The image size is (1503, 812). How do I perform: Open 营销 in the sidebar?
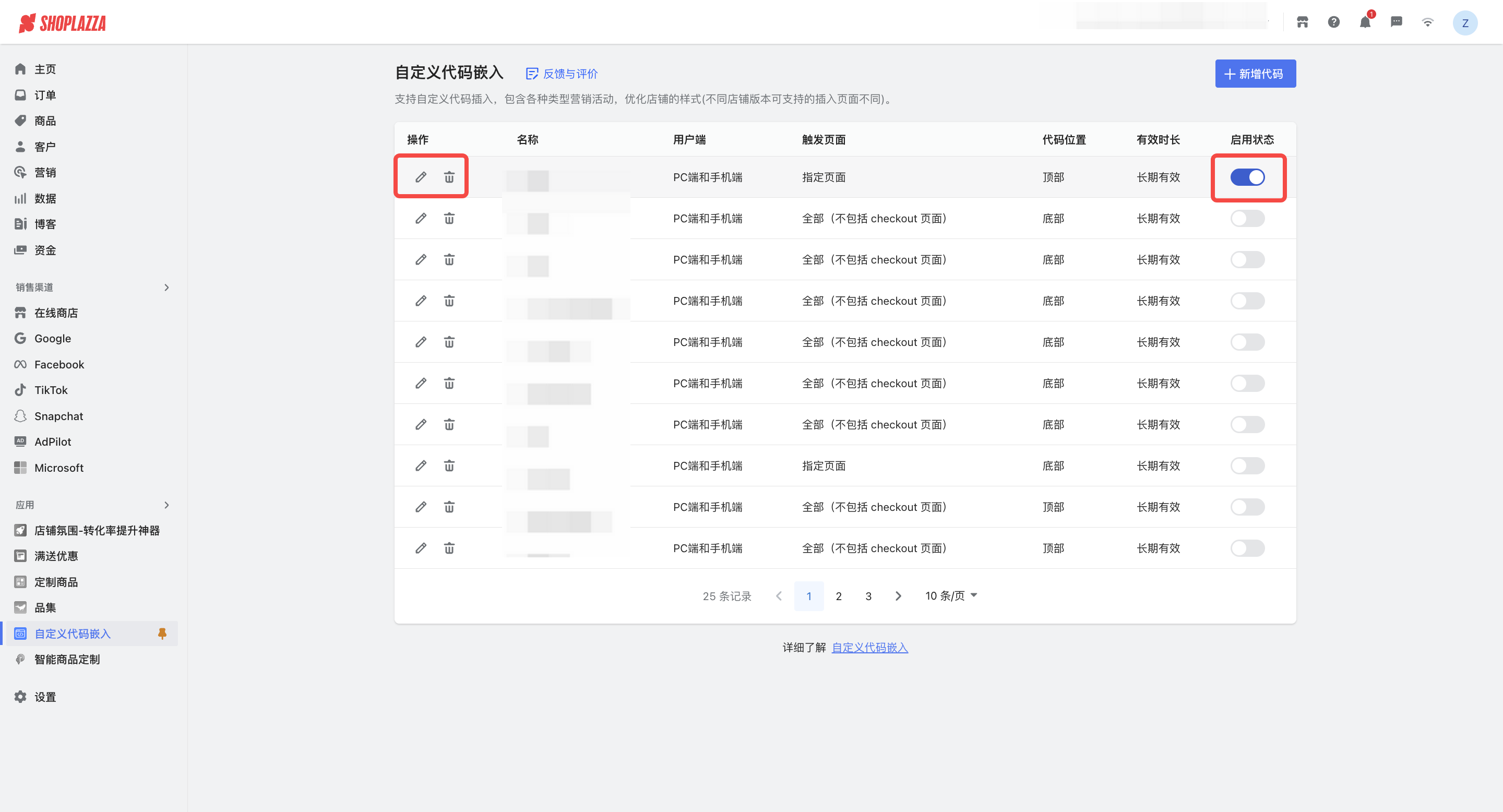45,172
